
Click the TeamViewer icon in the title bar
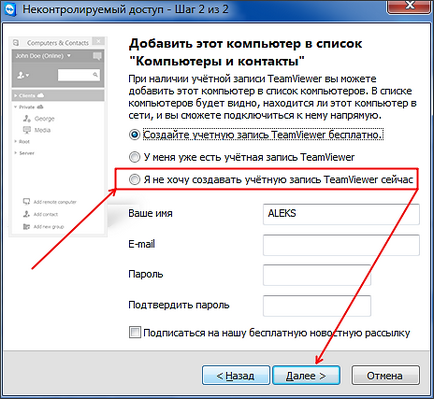(9, 9)
